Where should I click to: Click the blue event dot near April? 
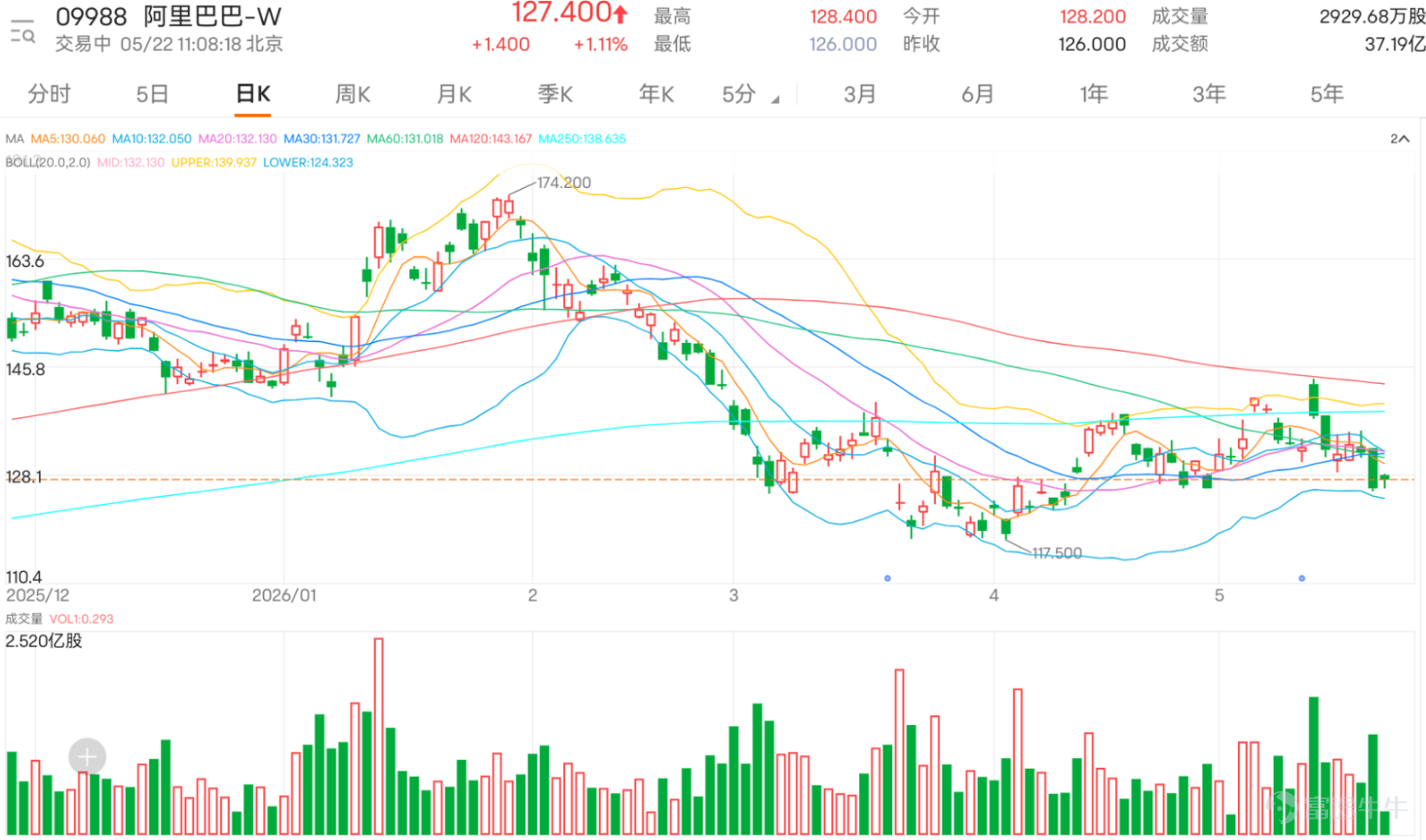[888, 578]
